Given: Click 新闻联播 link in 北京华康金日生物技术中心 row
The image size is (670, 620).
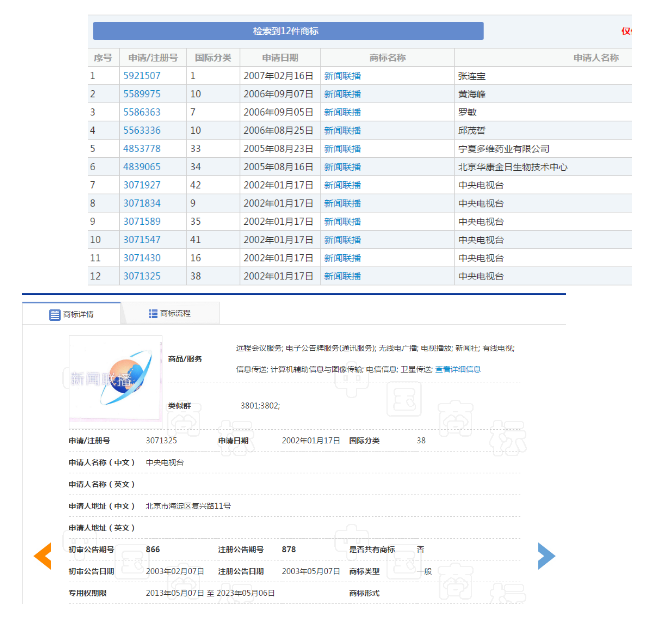Looking at the screenshot, I should [x=342, y=167].
